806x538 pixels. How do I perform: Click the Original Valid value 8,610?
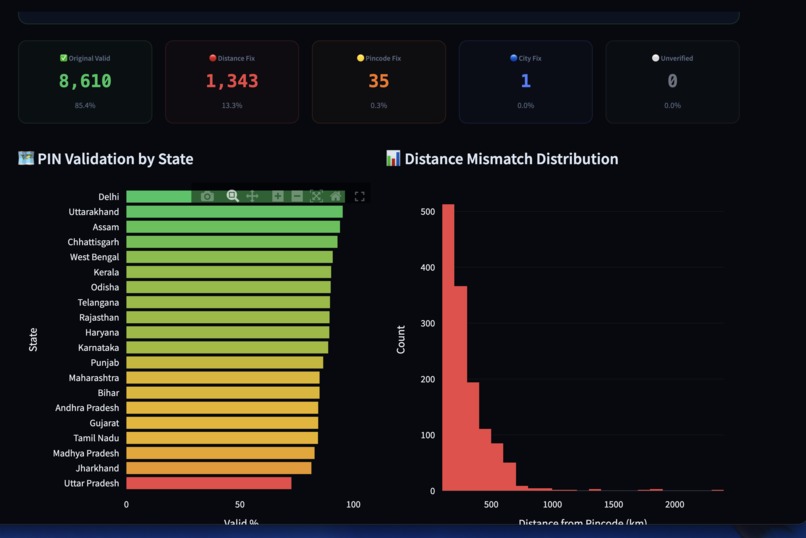click(x=85, y=81)
